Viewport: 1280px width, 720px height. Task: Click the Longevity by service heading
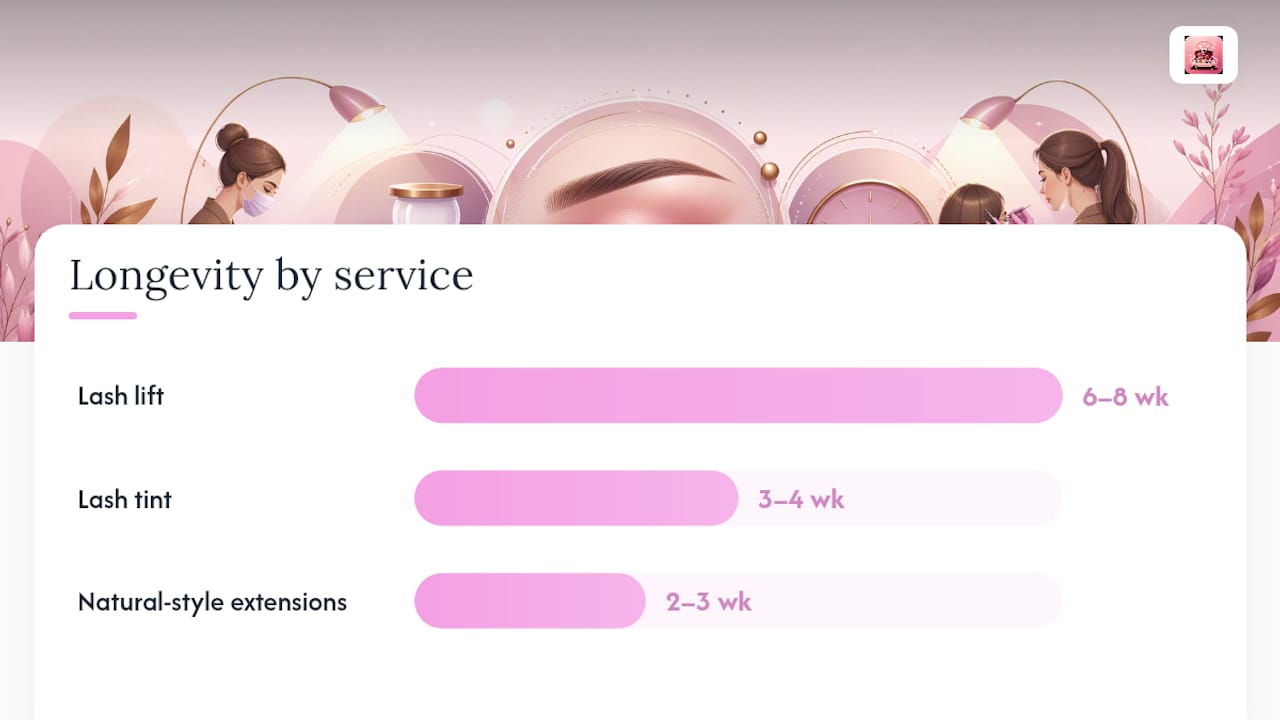coord(271,276)
